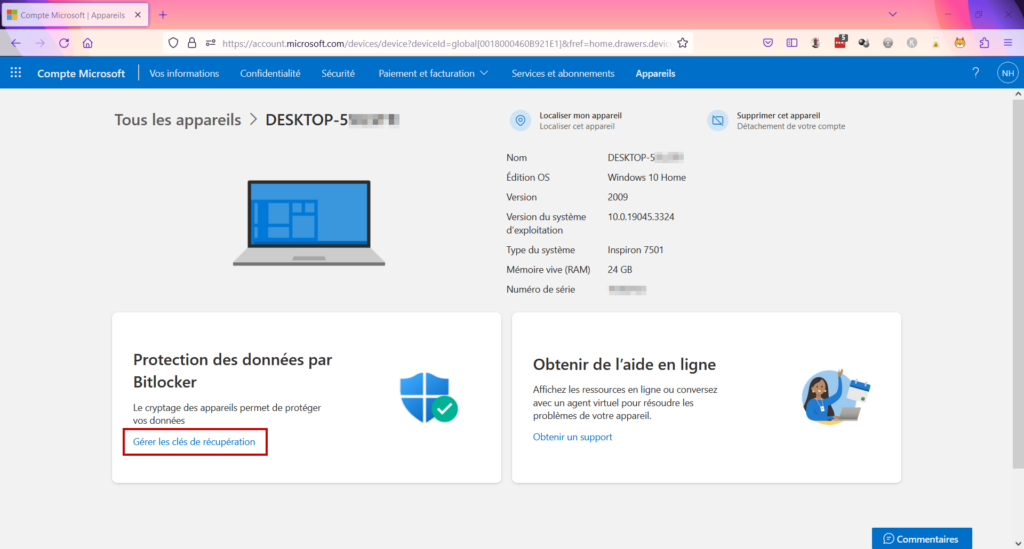1024x549 pixels.
Task: Open the Firefox hamburger menu
Action: pos(1008,43)
